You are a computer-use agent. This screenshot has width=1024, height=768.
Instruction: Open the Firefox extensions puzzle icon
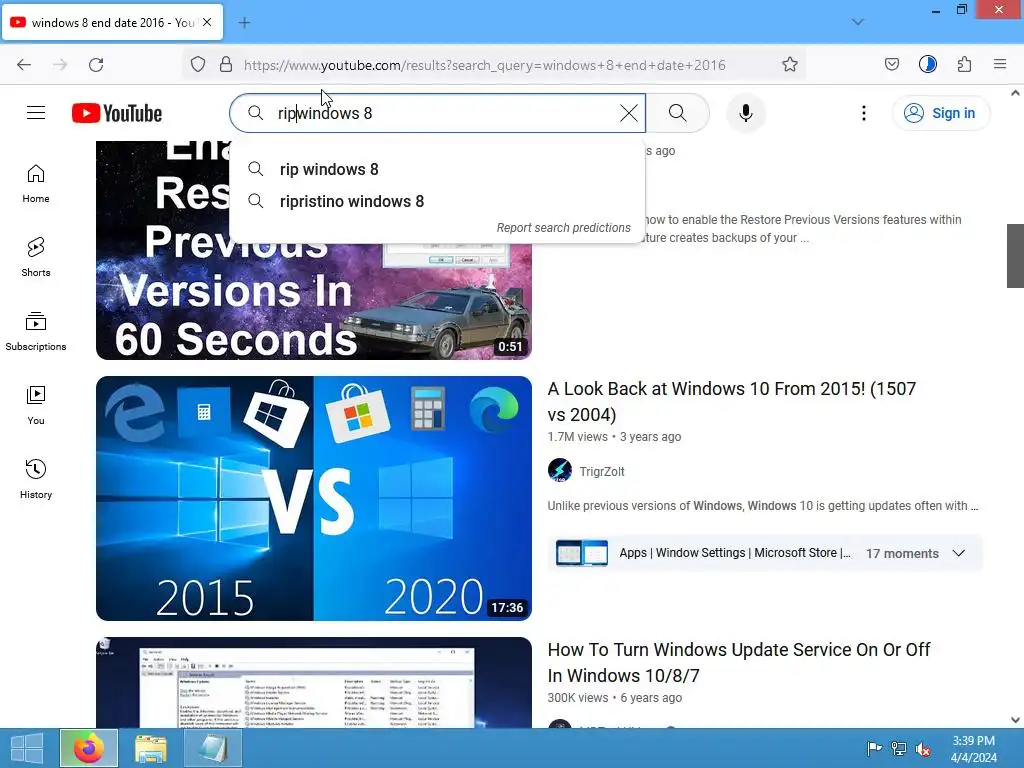[964, 64]
